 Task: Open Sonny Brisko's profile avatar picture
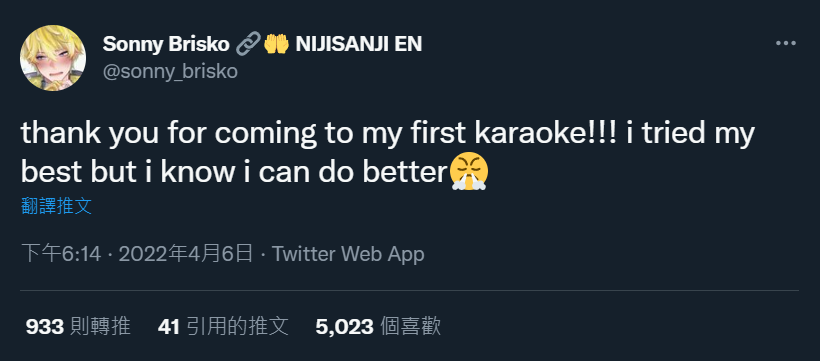pos(53,58)
